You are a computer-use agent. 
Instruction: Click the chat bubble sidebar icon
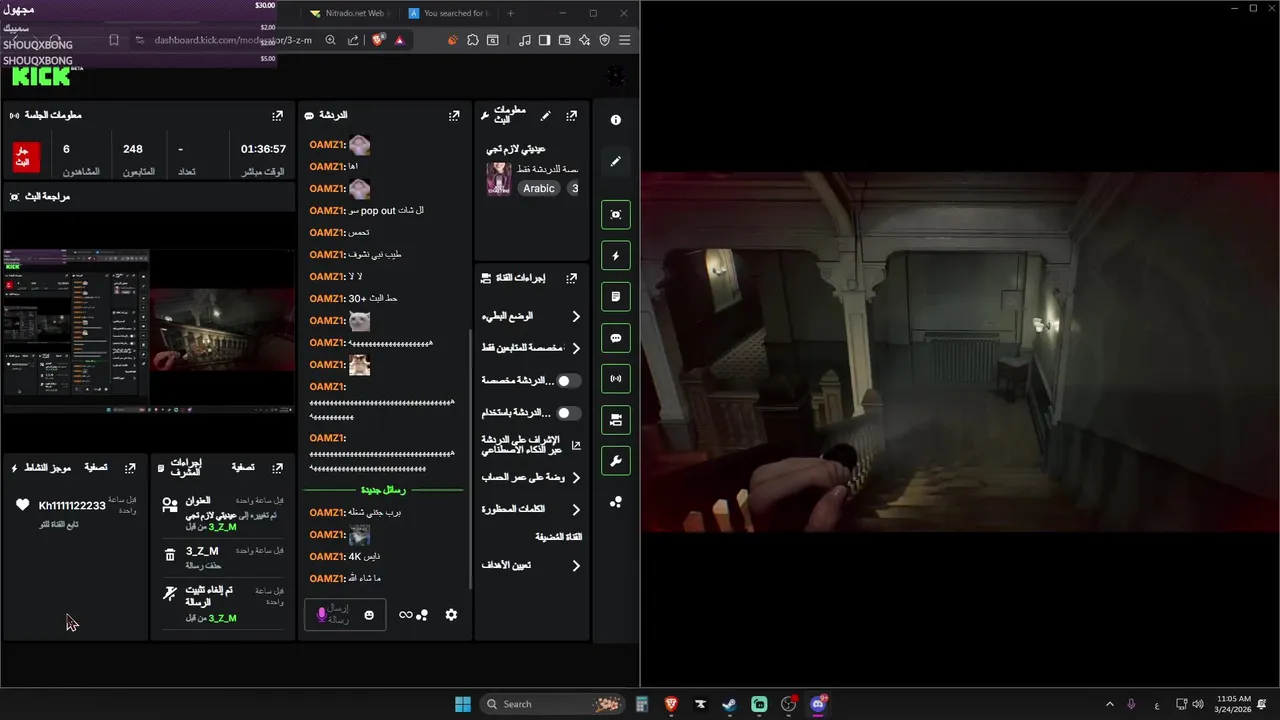tap(616, 338)
